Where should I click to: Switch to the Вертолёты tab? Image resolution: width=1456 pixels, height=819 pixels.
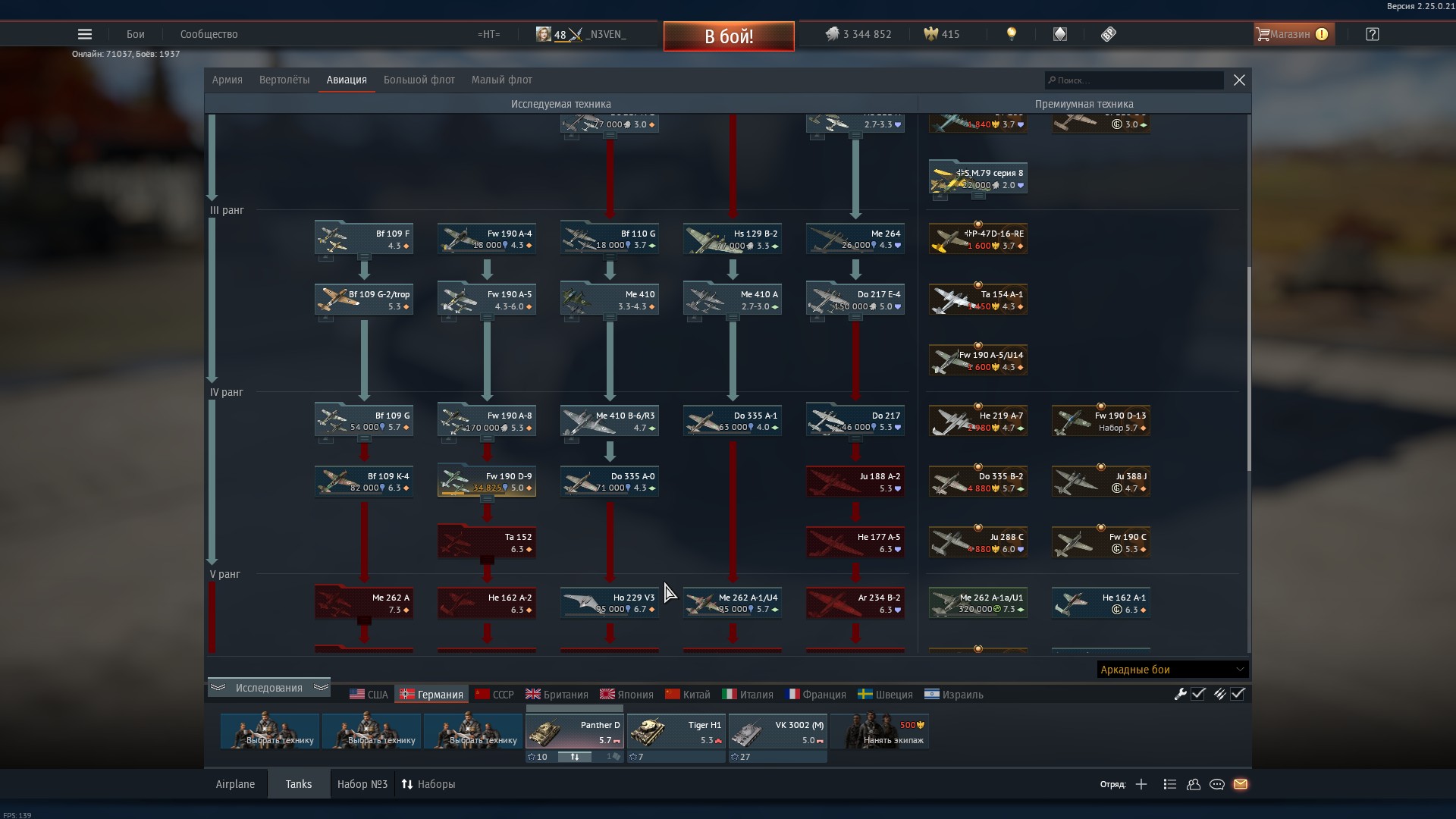(284, 80)
